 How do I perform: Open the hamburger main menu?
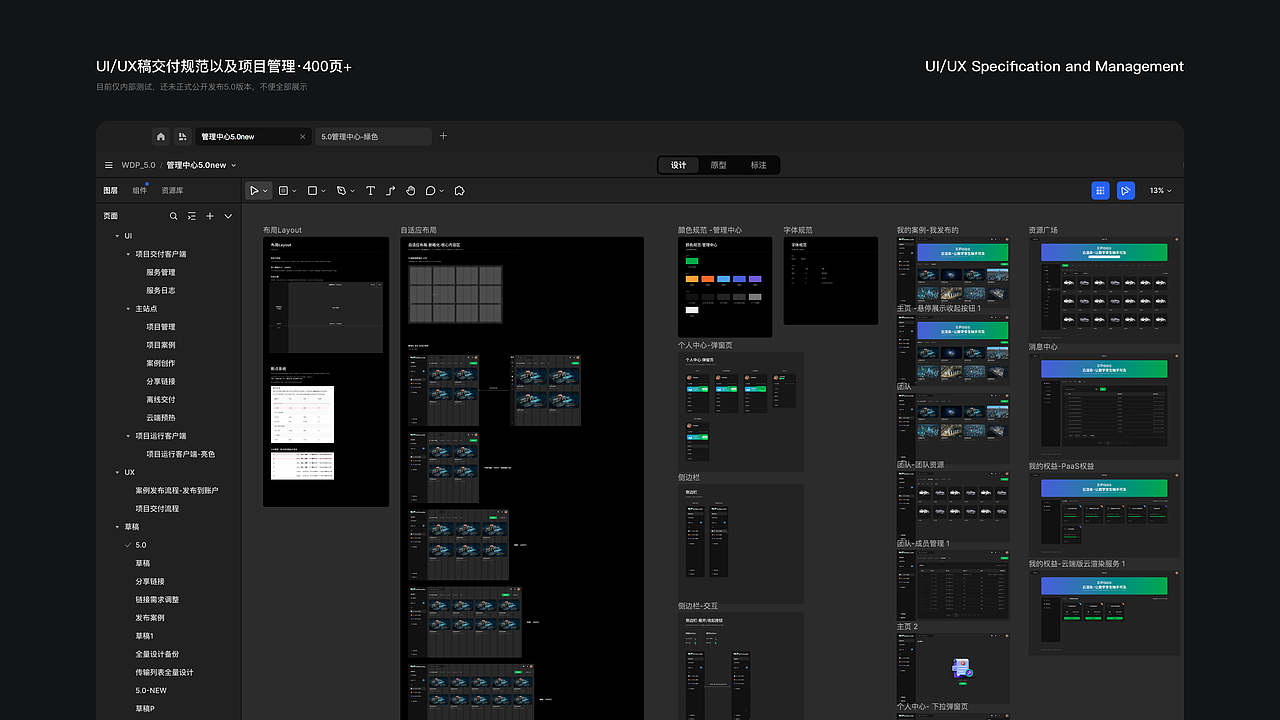point(109,165)
